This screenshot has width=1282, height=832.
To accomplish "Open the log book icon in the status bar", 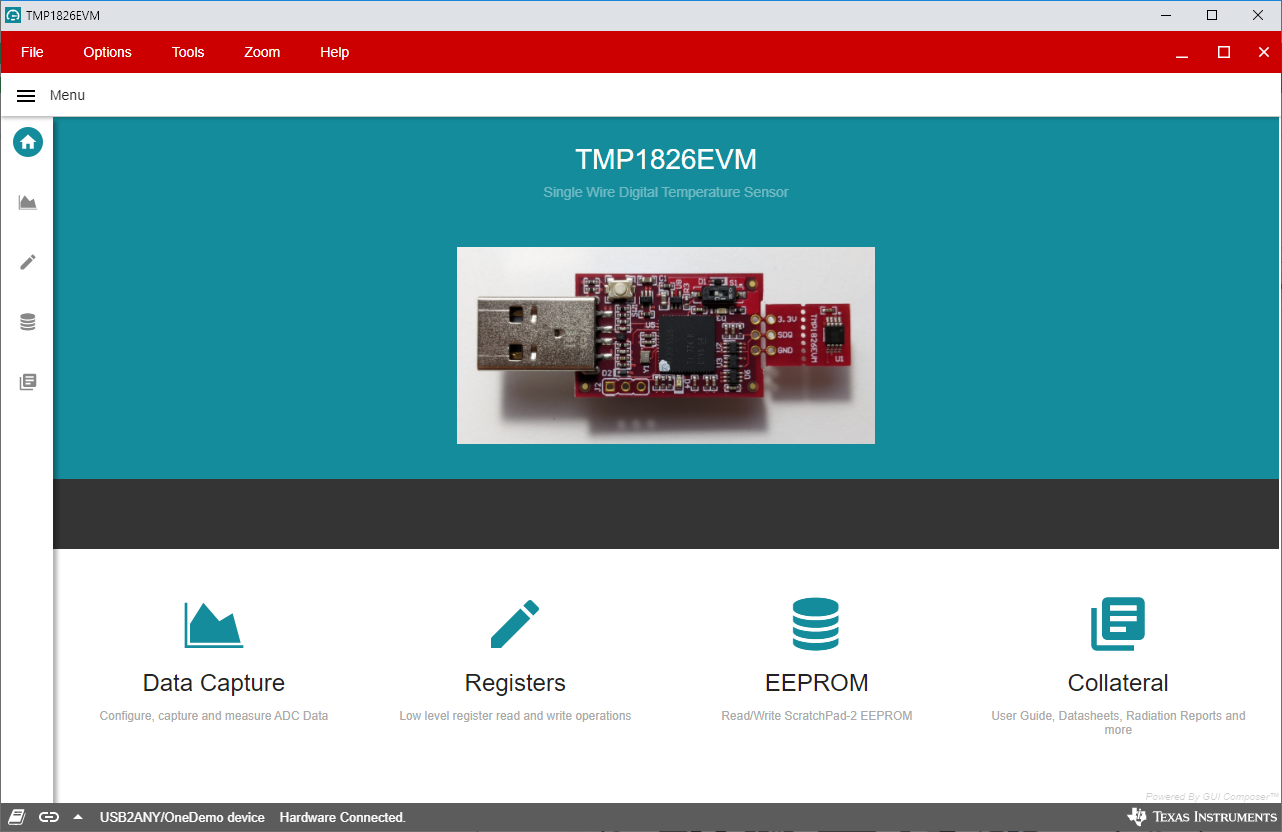I will click(17, 817).
